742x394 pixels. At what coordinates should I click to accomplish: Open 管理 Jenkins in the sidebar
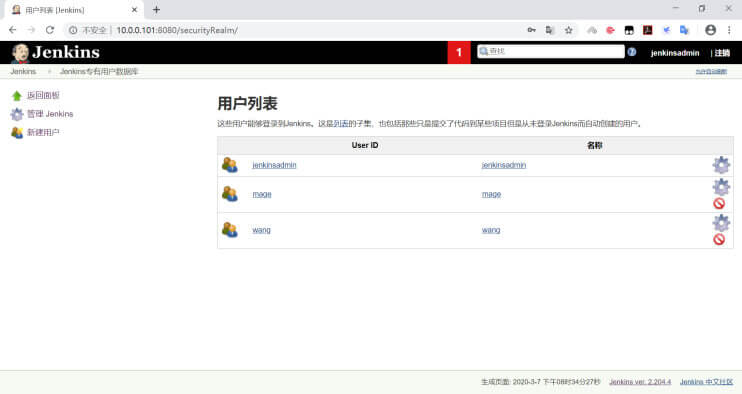pyautogui.click(x=50, y=114)
